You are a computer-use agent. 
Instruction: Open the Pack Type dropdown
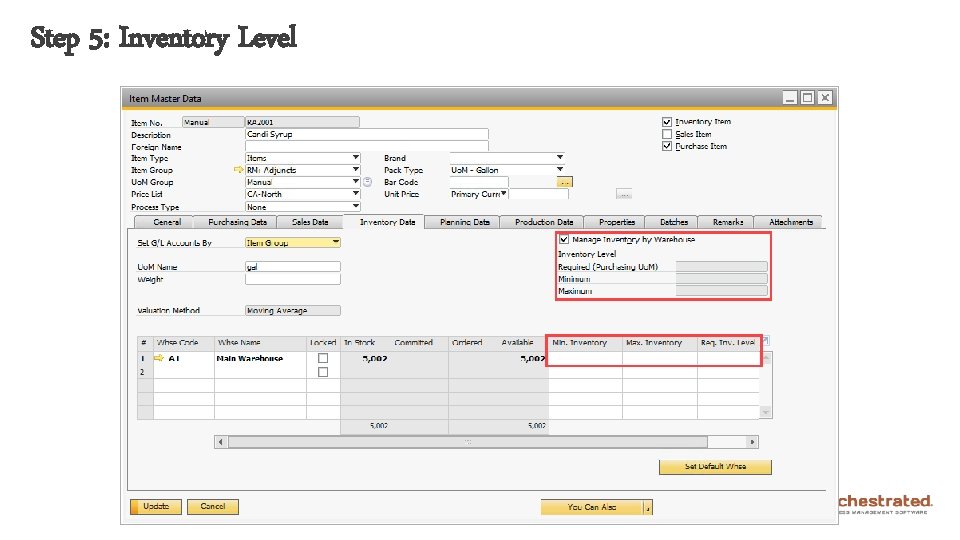560,170
